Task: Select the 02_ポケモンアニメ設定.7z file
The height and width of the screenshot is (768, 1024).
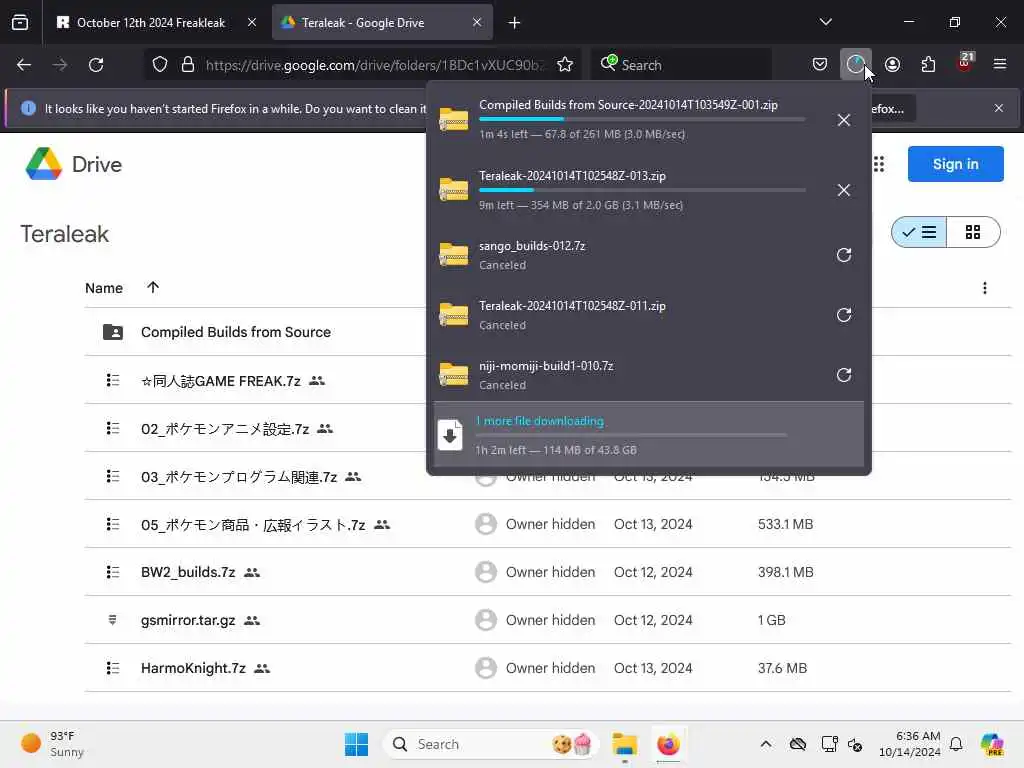Action: pyautogui.click(x=225, y=428)
